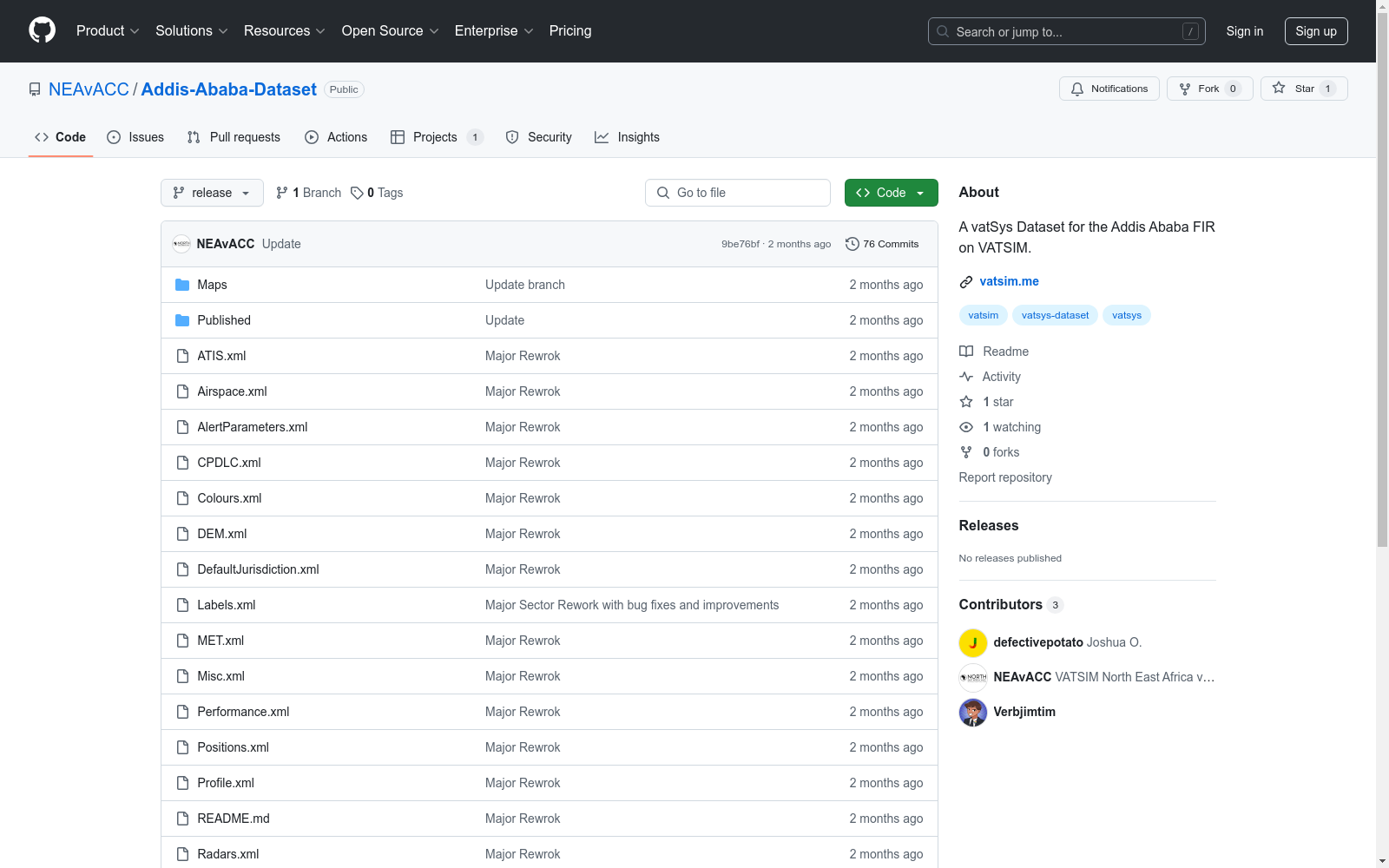Star the repository with the Star button
Viewport: 1389px width, 868px height.
[1304, 89]
